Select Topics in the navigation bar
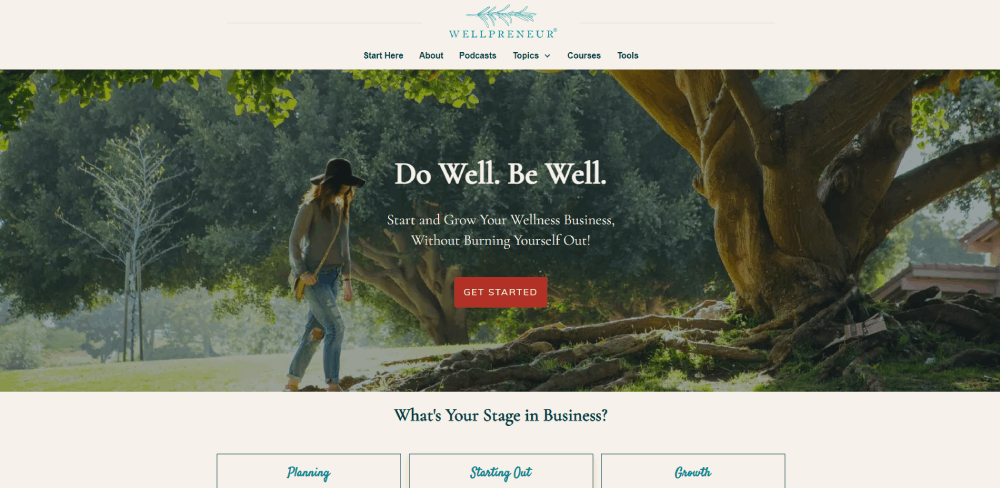 point(526,55)
